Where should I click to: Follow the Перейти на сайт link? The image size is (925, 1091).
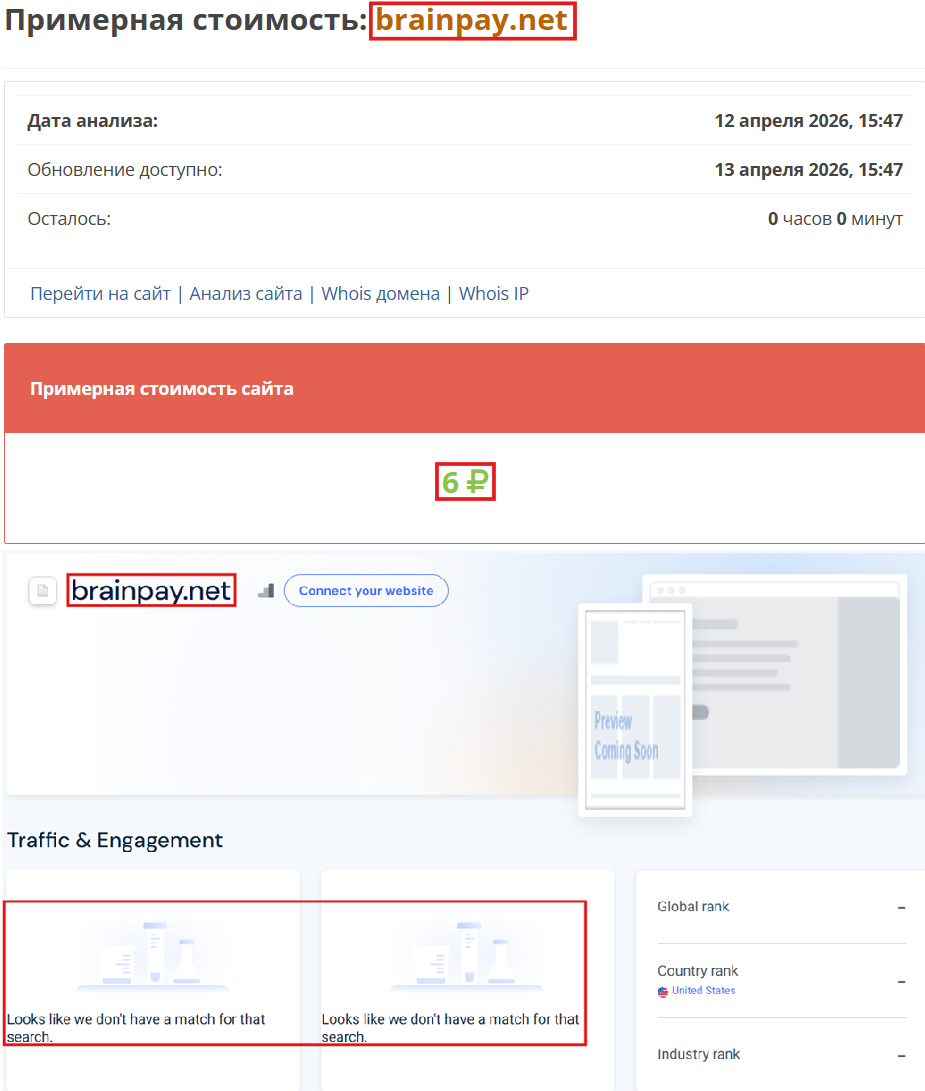coord(98,293)
